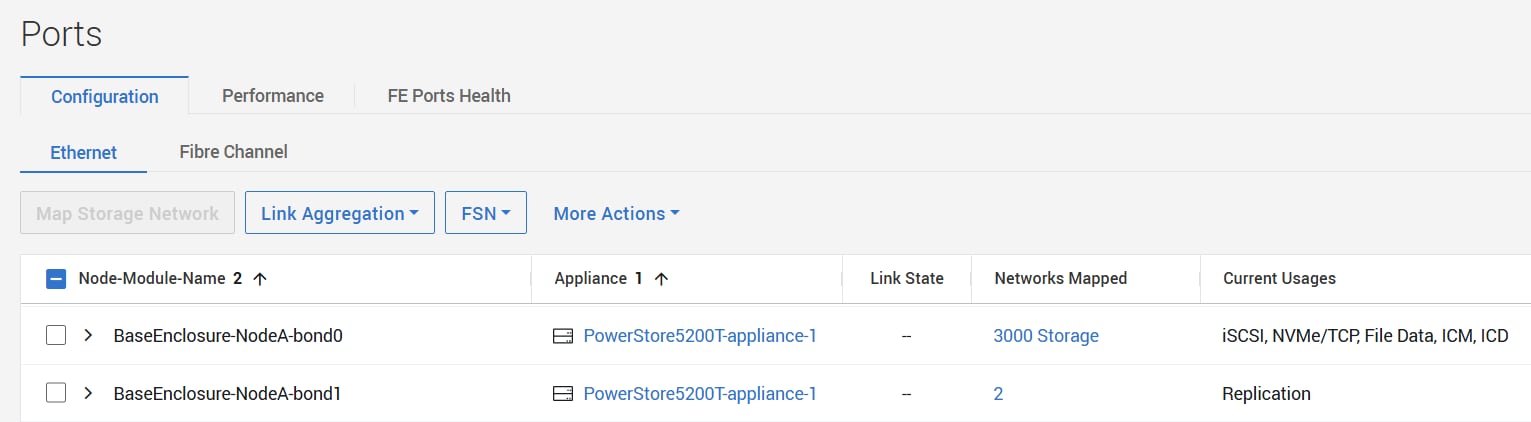Click the BaseEnclosure-NodeA-bond1 name
This screenshot has height=422, width=1531.
(x=227, y=394)
